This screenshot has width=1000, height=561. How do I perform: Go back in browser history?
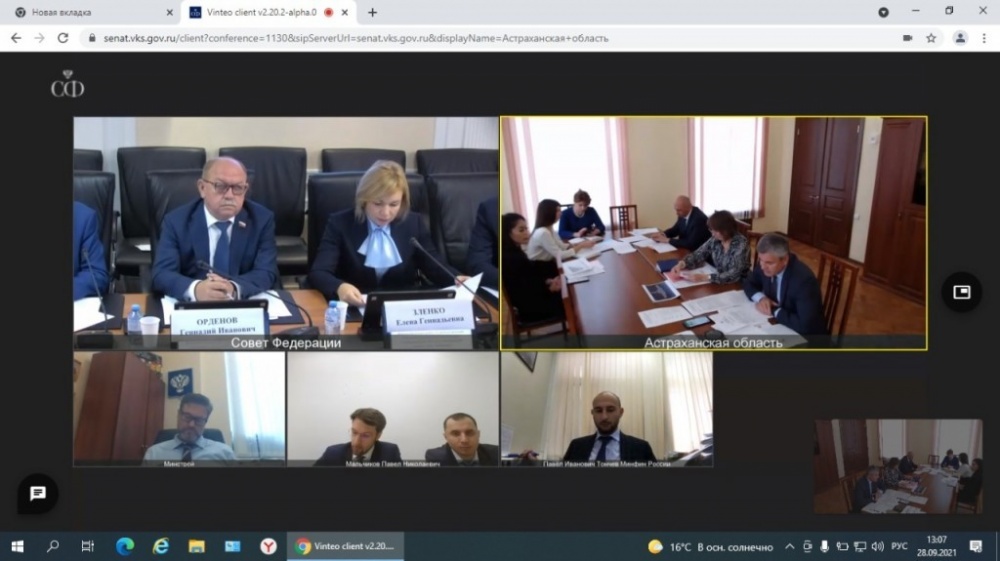(x=16, y=38)
